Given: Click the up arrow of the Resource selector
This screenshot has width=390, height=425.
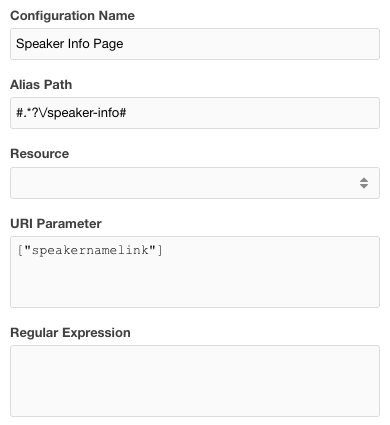Looking at the screenshot, I should [364, 180].
